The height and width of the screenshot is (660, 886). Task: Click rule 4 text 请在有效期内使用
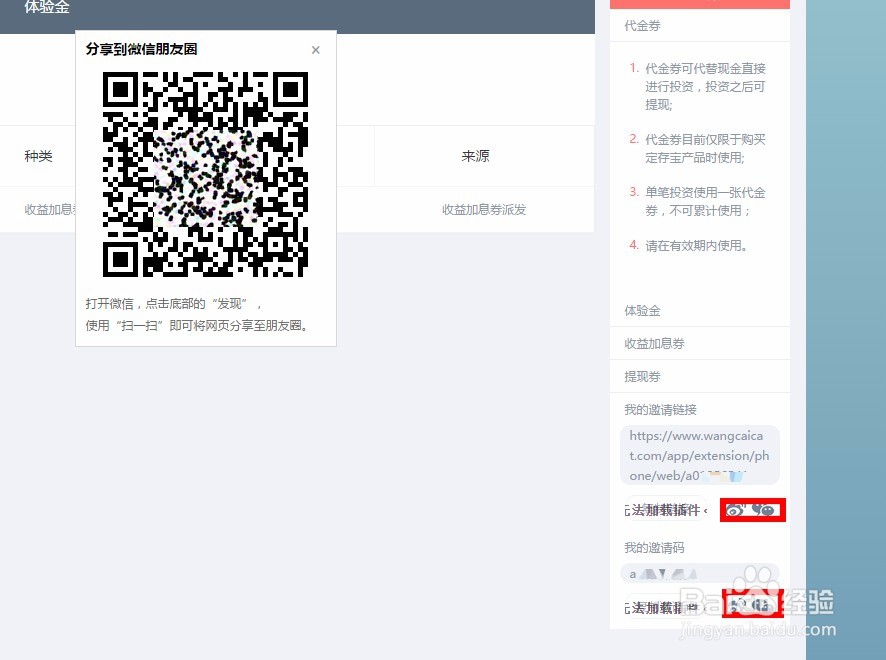point(696,245)
